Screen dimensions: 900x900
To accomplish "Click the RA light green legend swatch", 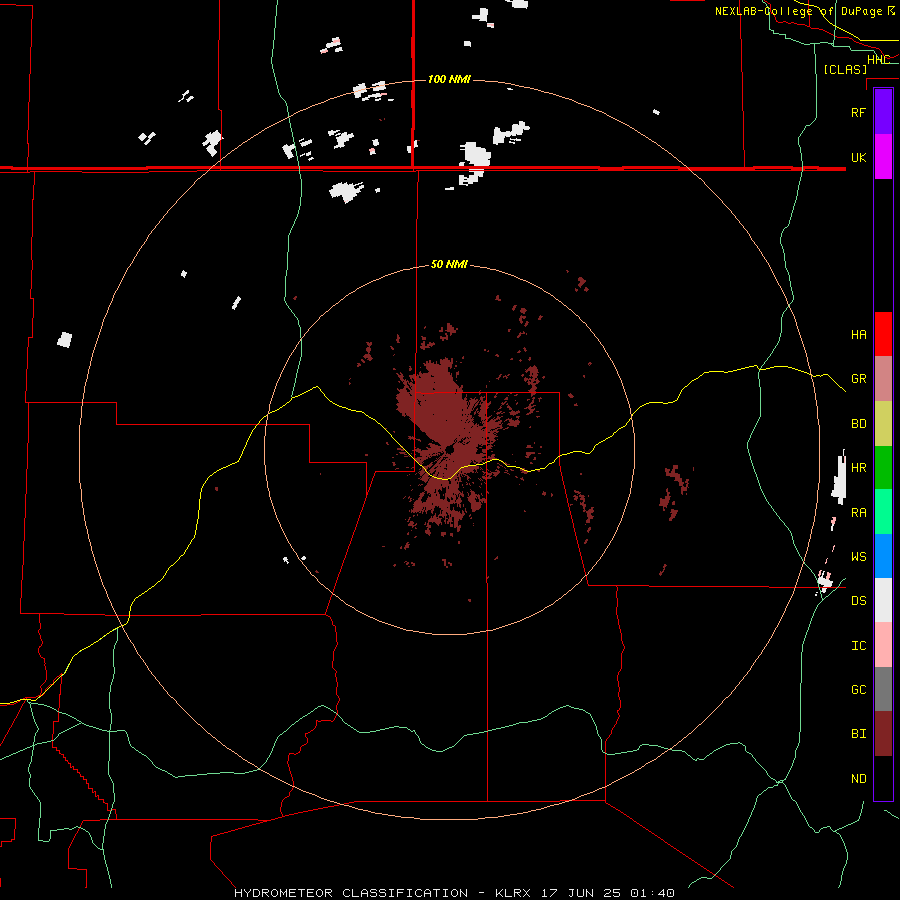I will (x=883, y=512).
